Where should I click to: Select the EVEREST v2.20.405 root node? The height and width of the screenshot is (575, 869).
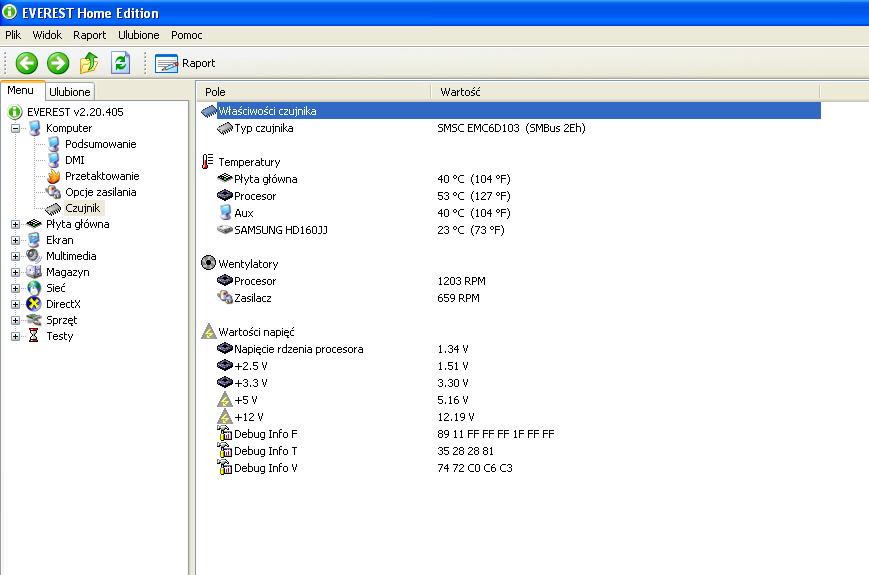pyautogui.click(x=75, y=112)
